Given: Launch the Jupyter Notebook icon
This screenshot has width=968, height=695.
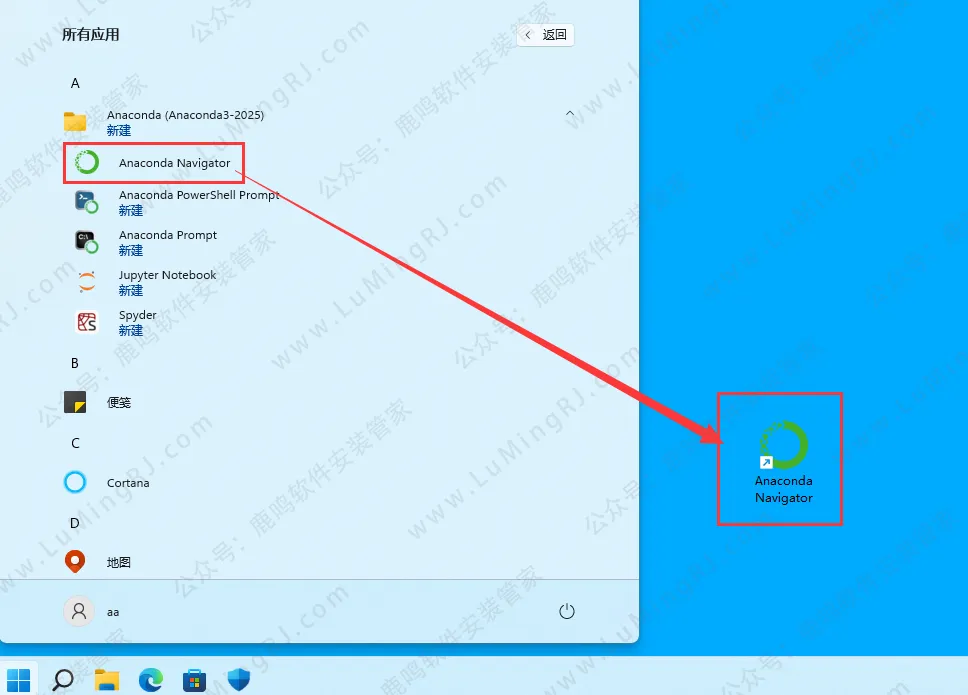Looking at the screenshot, I should coord(86,282).
